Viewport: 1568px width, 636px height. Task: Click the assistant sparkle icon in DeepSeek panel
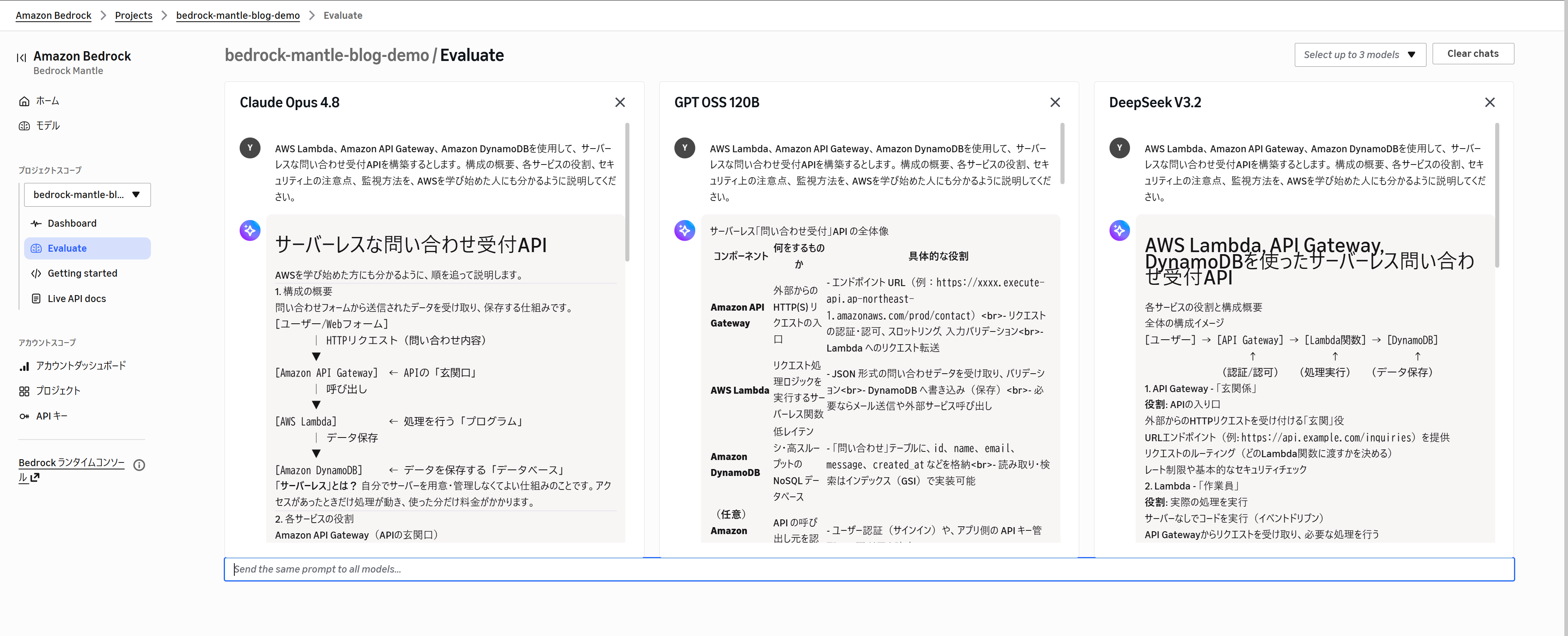point(1119,230)
